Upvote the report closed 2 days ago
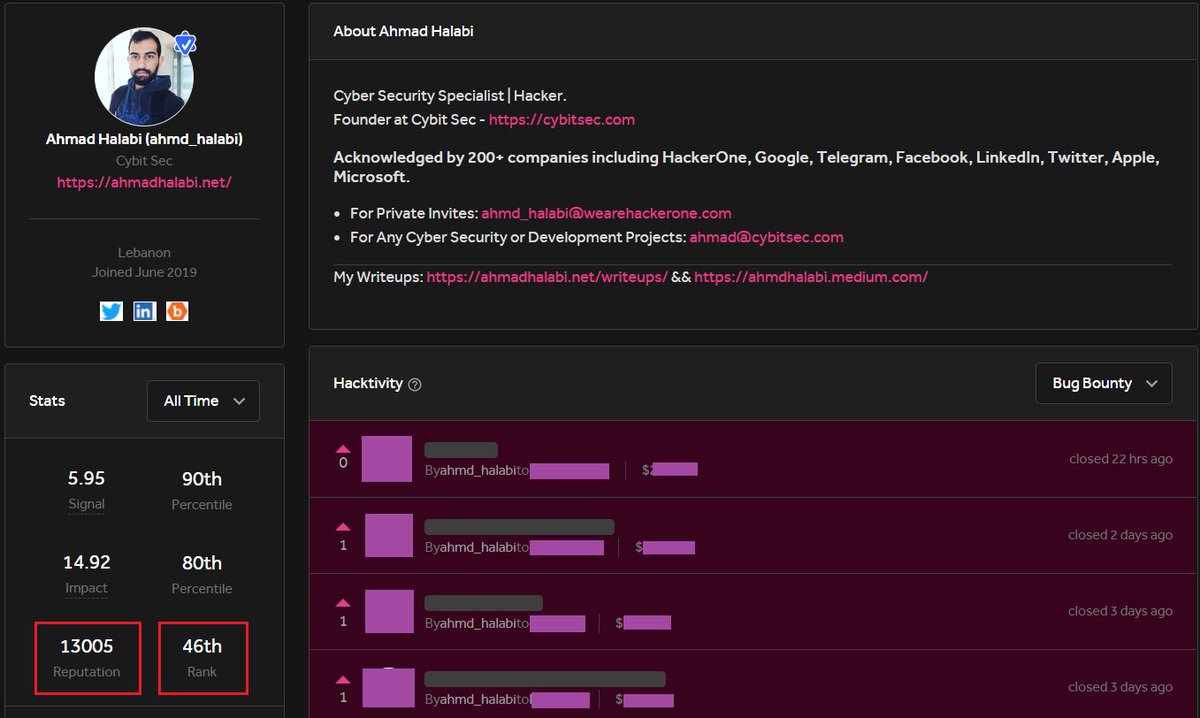The height and width of the screenshot is (718, 1200). [x=343, y=526]
